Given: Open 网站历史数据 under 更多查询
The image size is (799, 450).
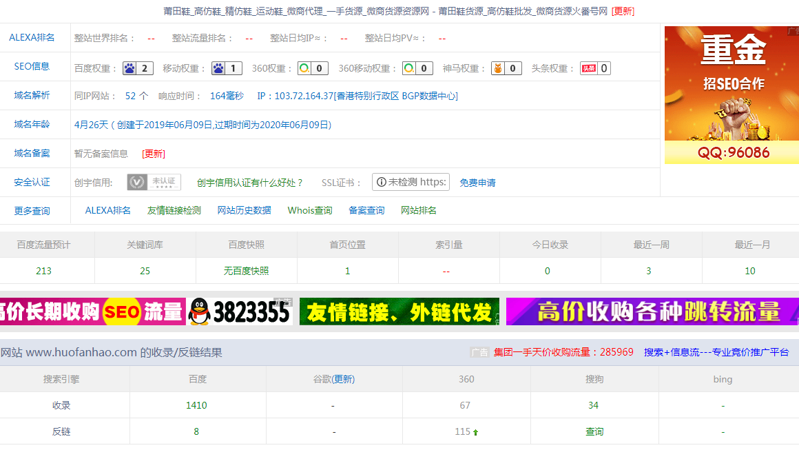Looking at the screenshot, I should click(244, 210).
